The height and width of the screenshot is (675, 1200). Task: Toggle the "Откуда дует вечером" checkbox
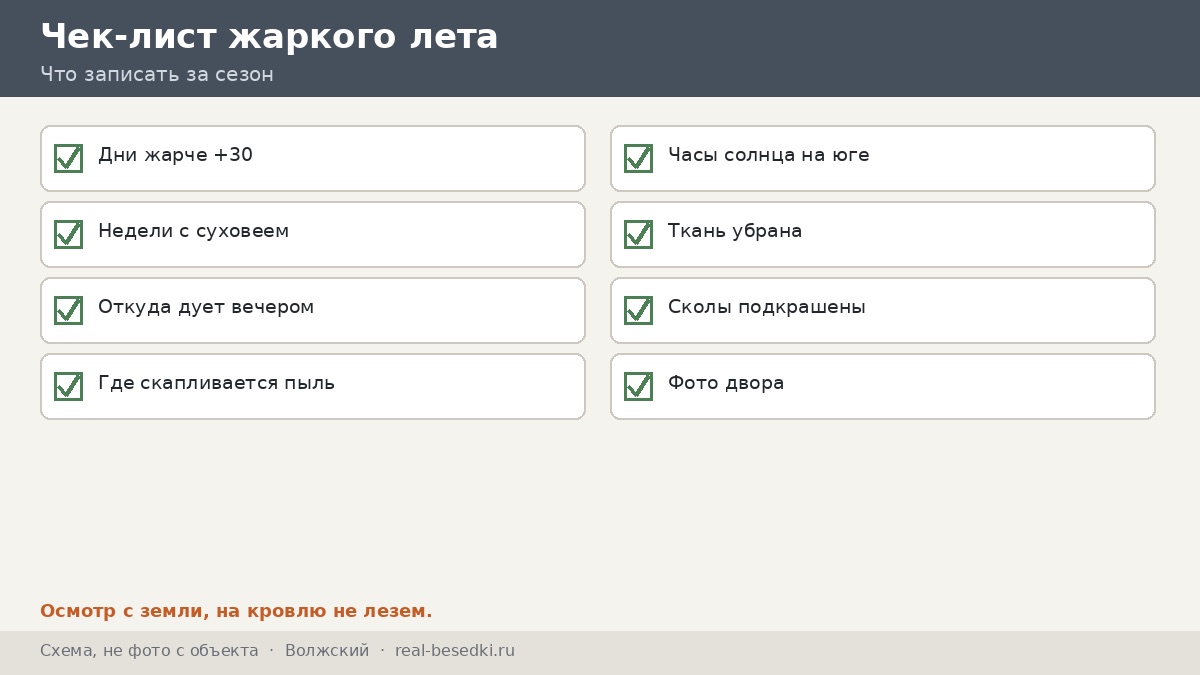pos(68,310)
